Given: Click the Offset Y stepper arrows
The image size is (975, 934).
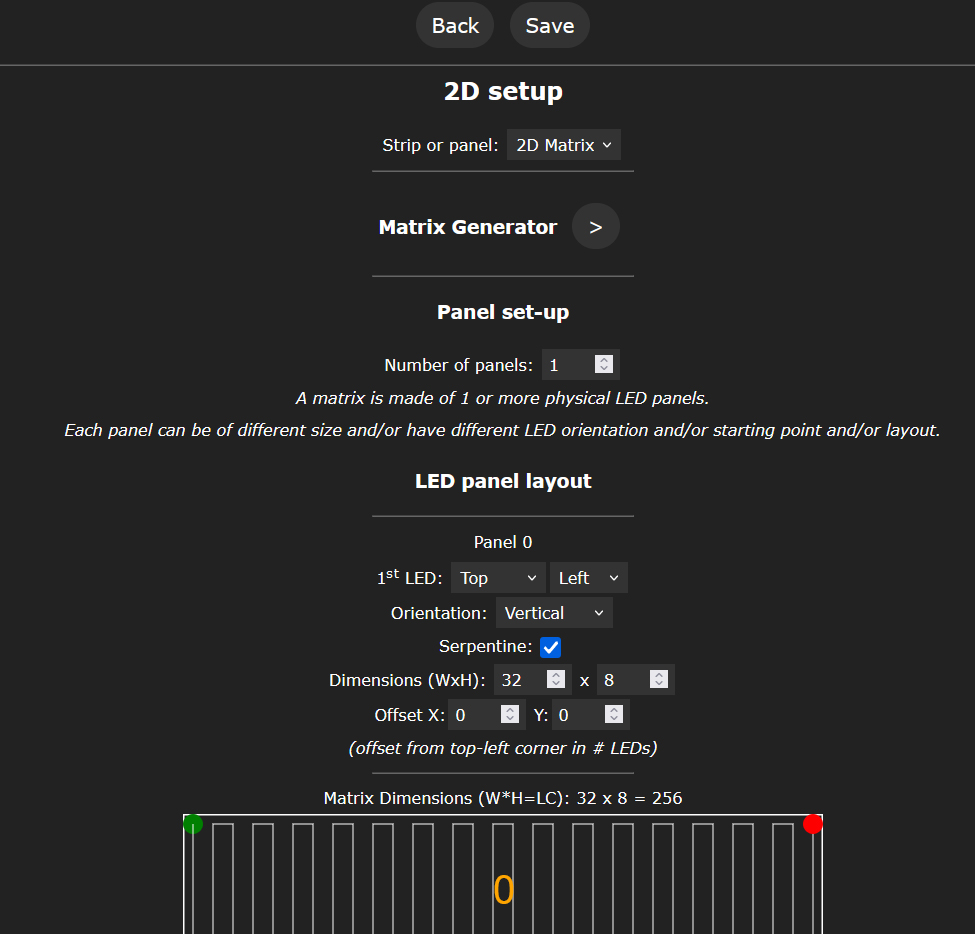Looking at the screenshot, I should [614, 715].
